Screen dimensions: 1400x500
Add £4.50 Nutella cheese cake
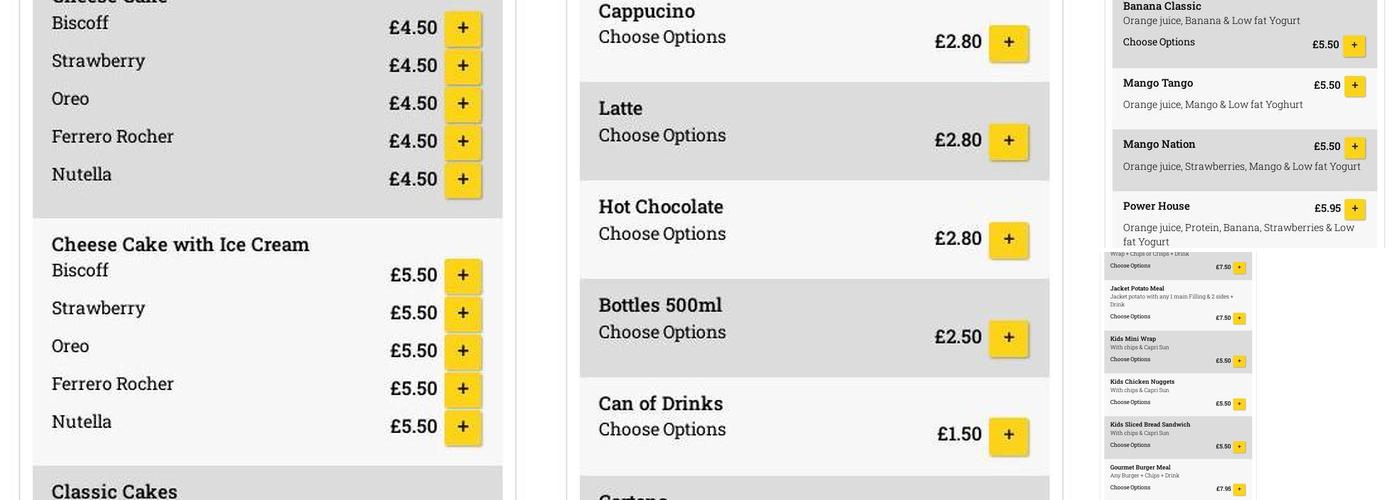point(463,180)
